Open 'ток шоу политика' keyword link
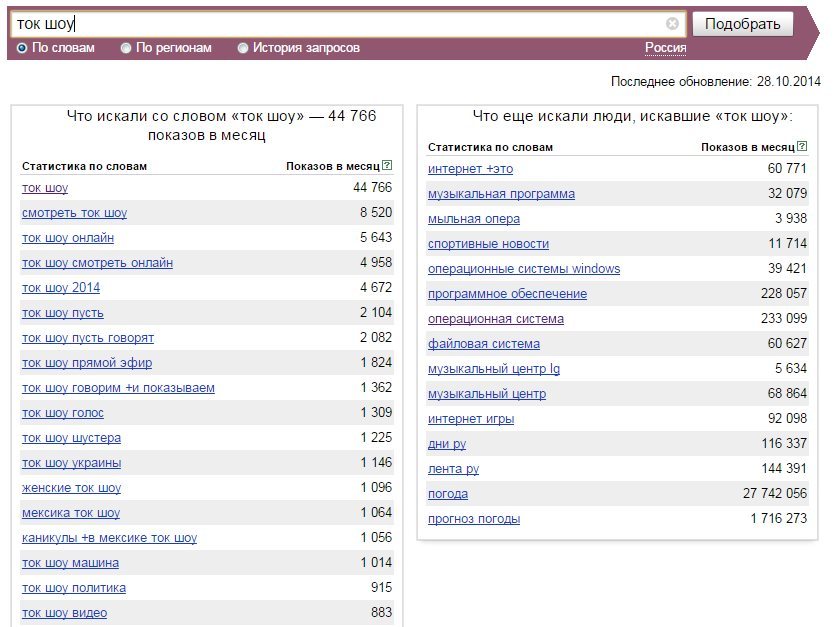Viewport: 835px width, 627px height. click(x=73, y=589)
